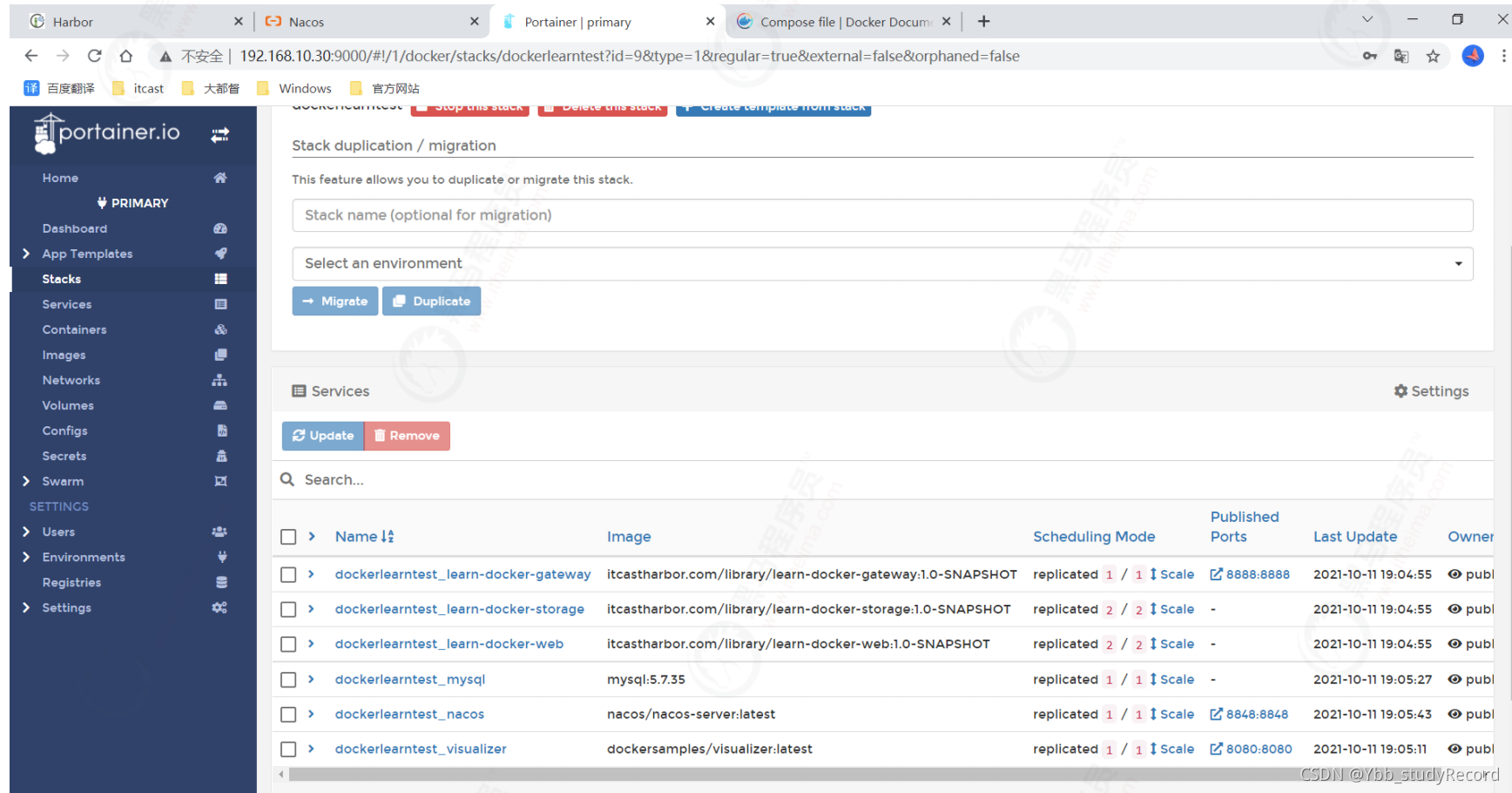This screenshot has height=793, width=1512.
Task: Click the Containers cubes icon
Action: click(220, 329)
